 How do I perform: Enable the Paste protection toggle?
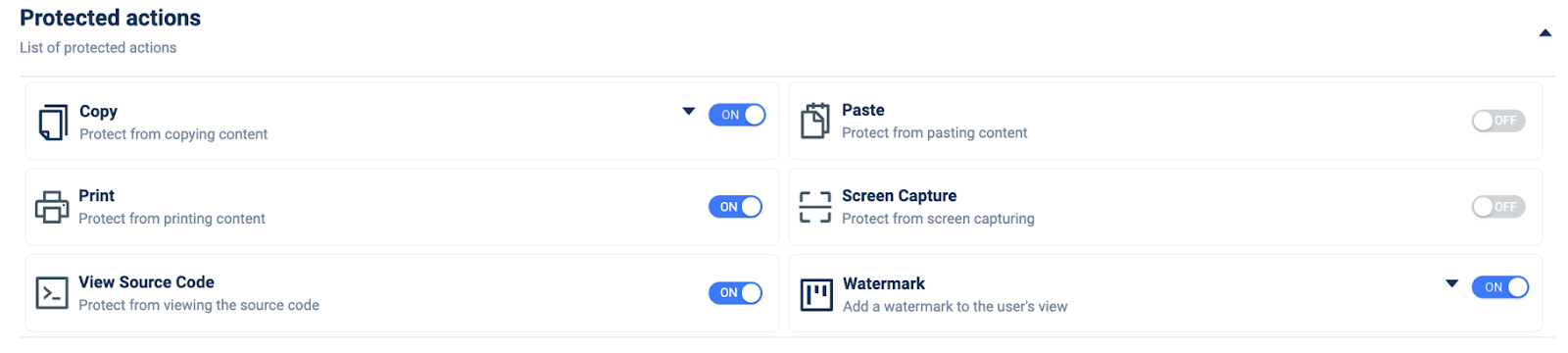coord(1498,121)
